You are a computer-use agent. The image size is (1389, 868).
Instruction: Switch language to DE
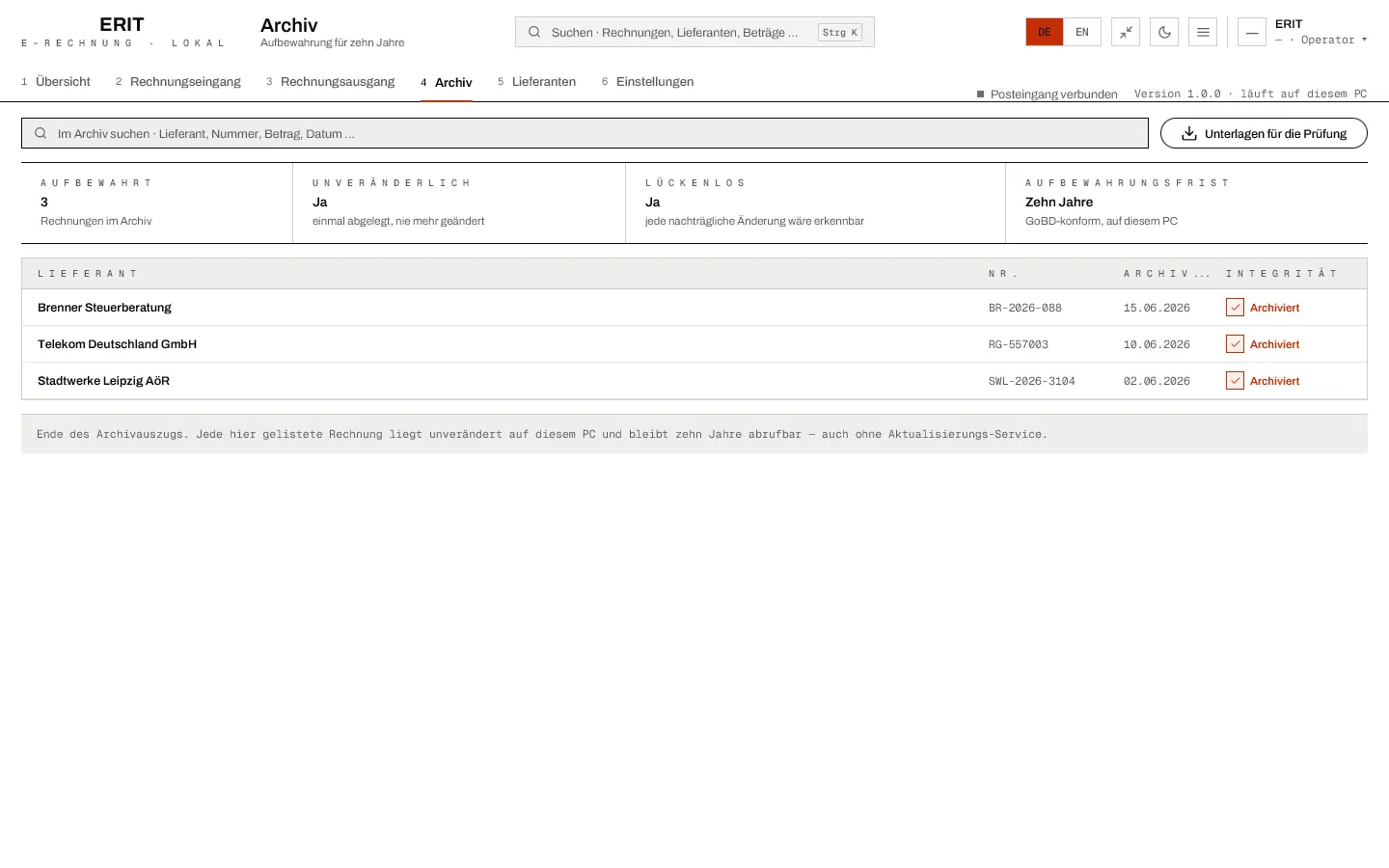[x=1045, y=32]
